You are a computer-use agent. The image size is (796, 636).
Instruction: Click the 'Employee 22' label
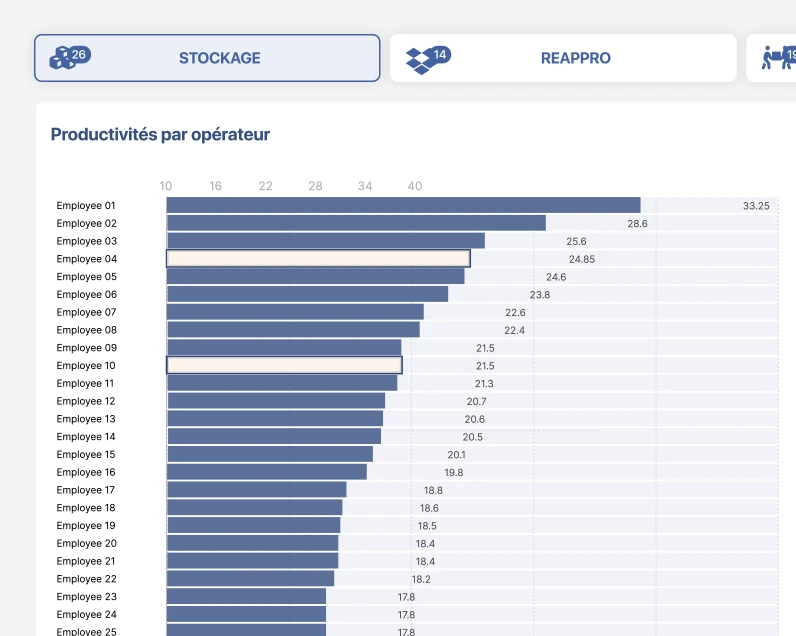(86, 579)
